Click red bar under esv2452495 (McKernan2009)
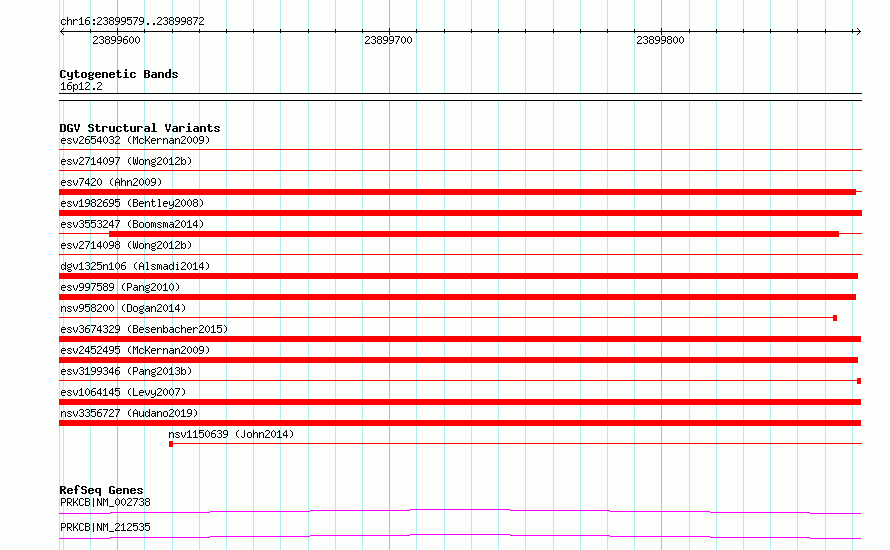890x550 pixels. coord(459,360)
